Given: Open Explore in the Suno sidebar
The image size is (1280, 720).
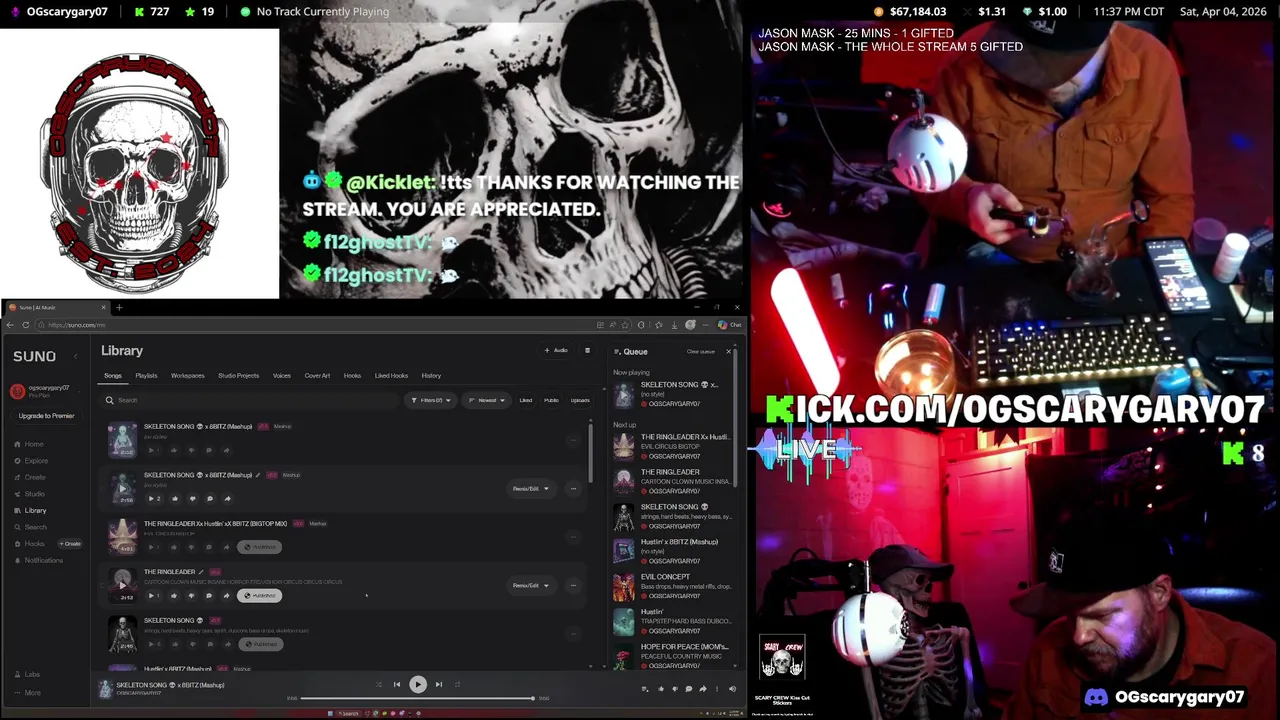Looking at the screenshot, I should click(x=31, y=461).
